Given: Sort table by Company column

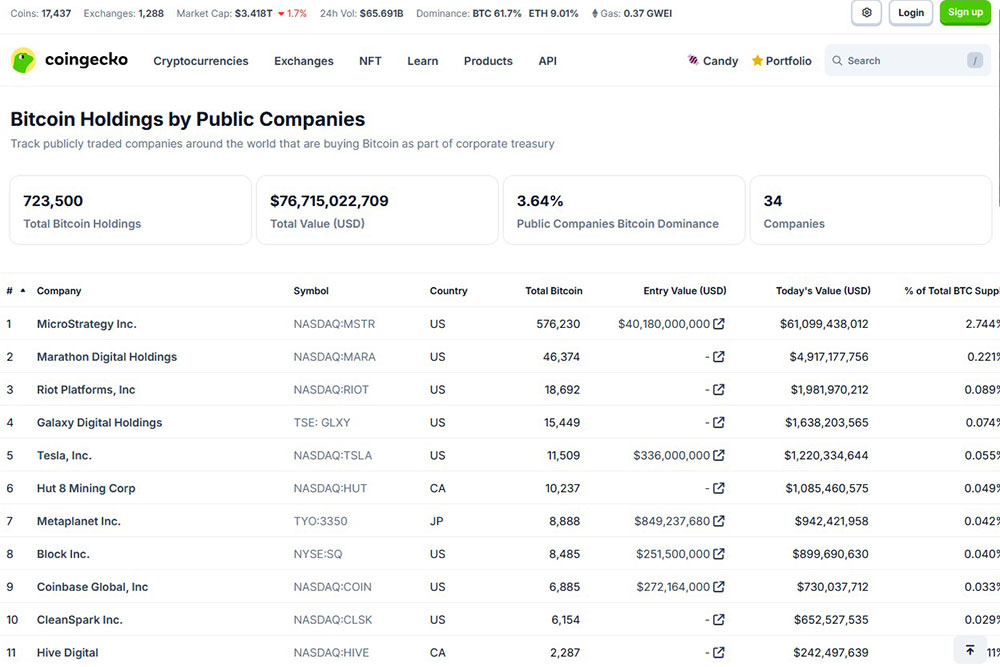Looking at the screenshot, I should [x=59, y=291].
